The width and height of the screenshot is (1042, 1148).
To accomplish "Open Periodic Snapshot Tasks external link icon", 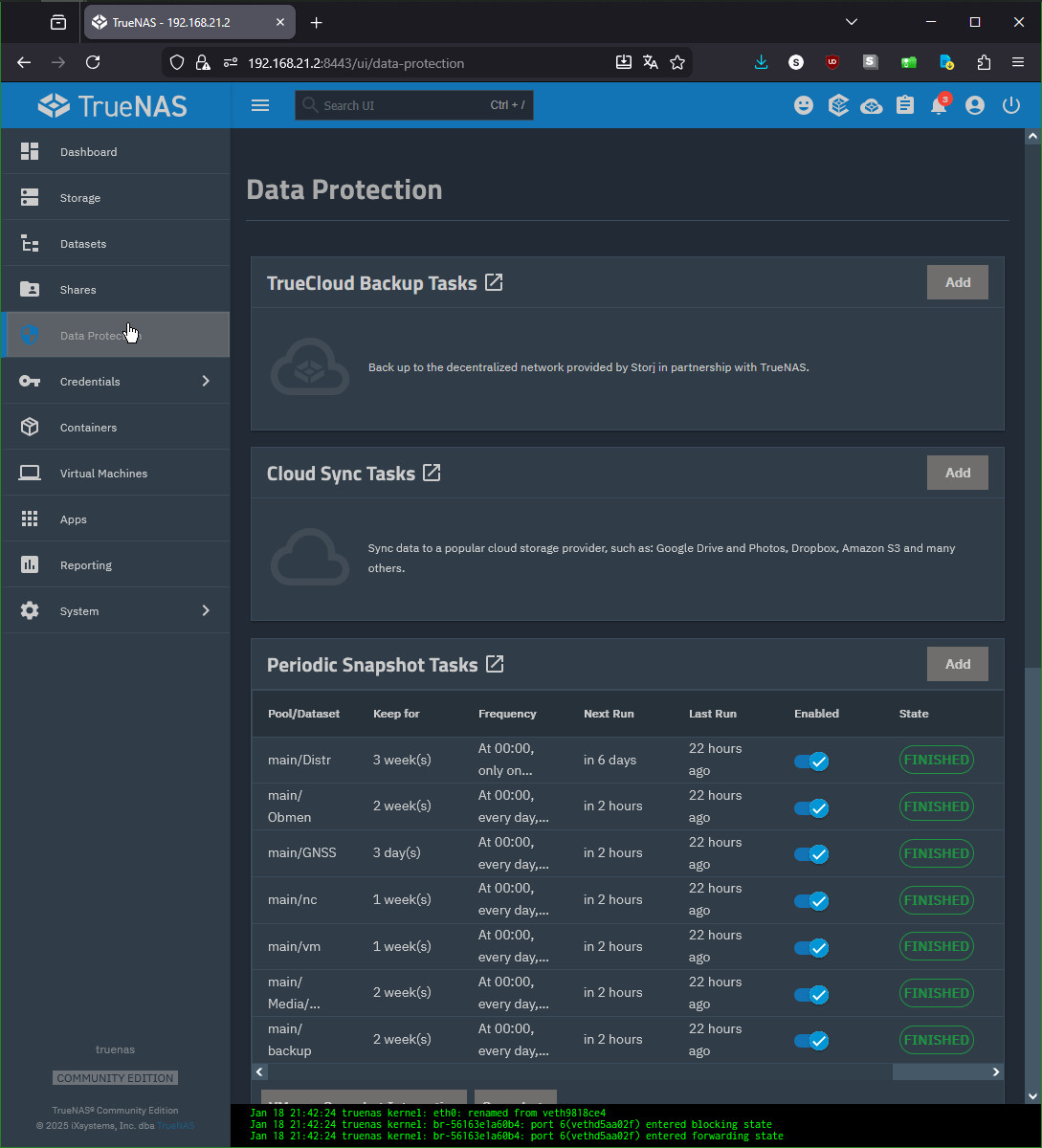I will pos(495,664).
